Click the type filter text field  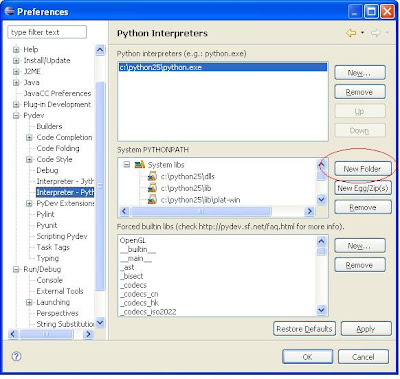coord(47,32)
